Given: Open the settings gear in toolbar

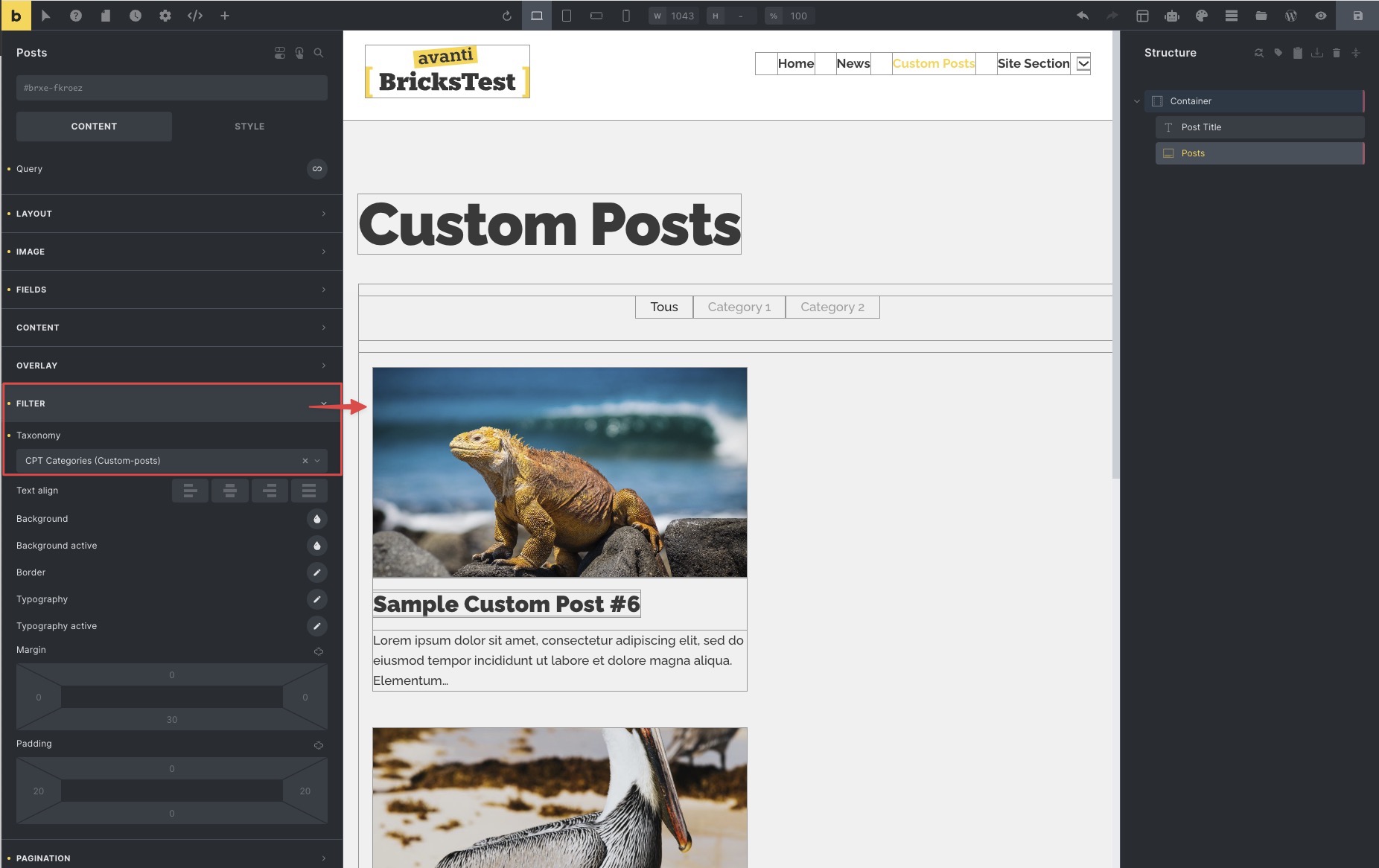Looking at the screenshot, I should (165, 16).
